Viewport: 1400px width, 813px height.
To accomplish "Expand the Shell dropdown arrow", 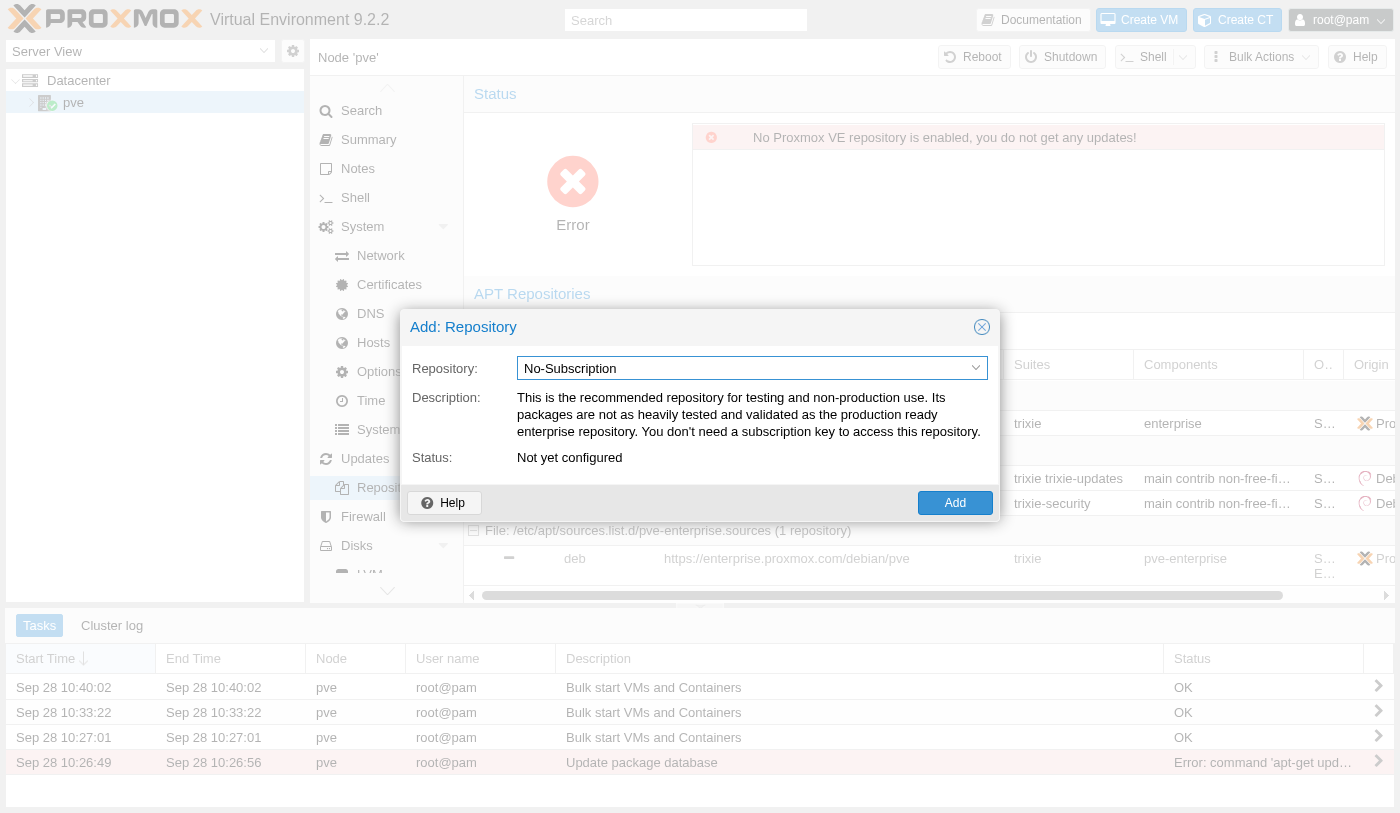I will pyautogui.click(x=1184, y=57).
